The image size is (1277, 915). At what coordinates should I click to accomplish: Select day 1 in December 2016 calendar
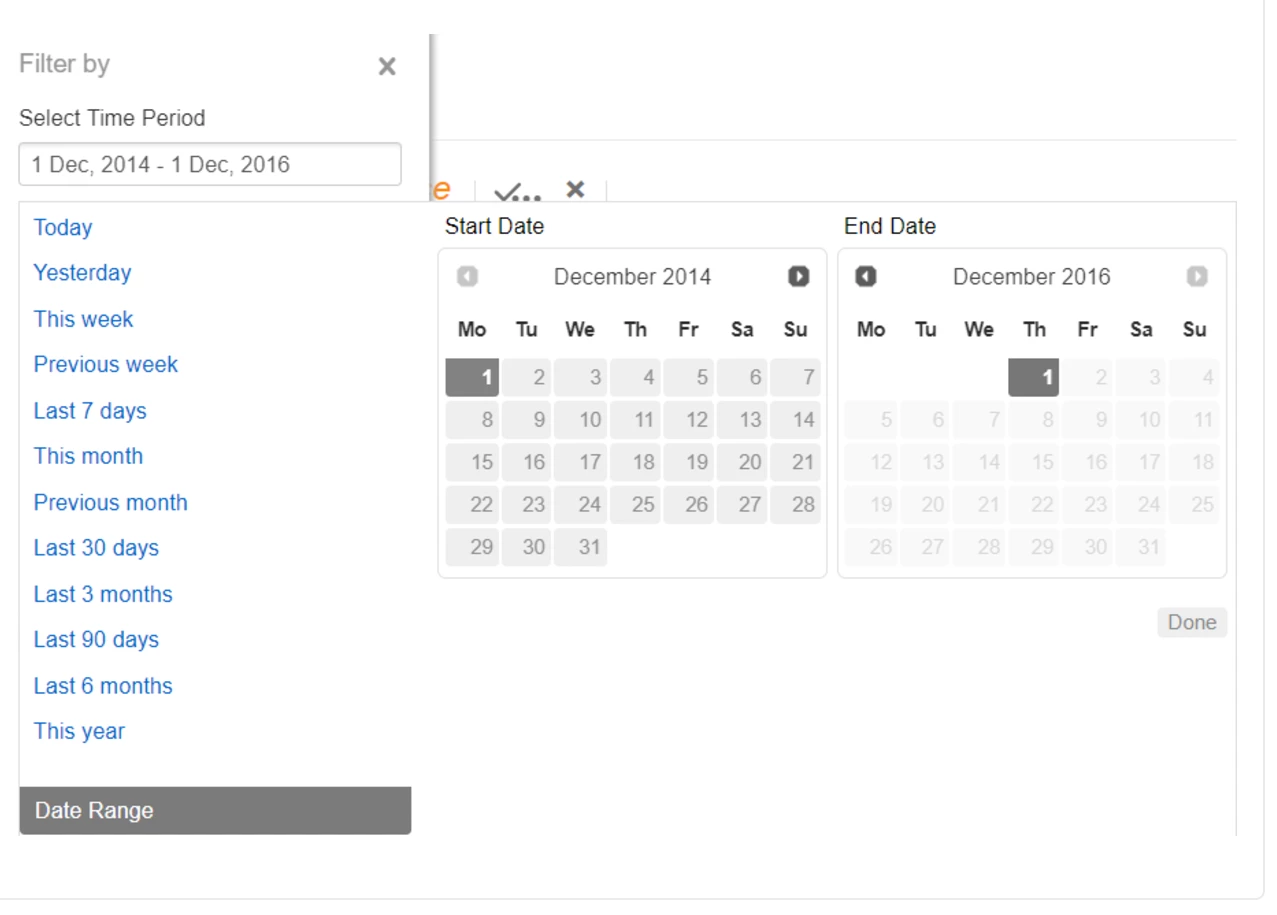point(1034,378)
